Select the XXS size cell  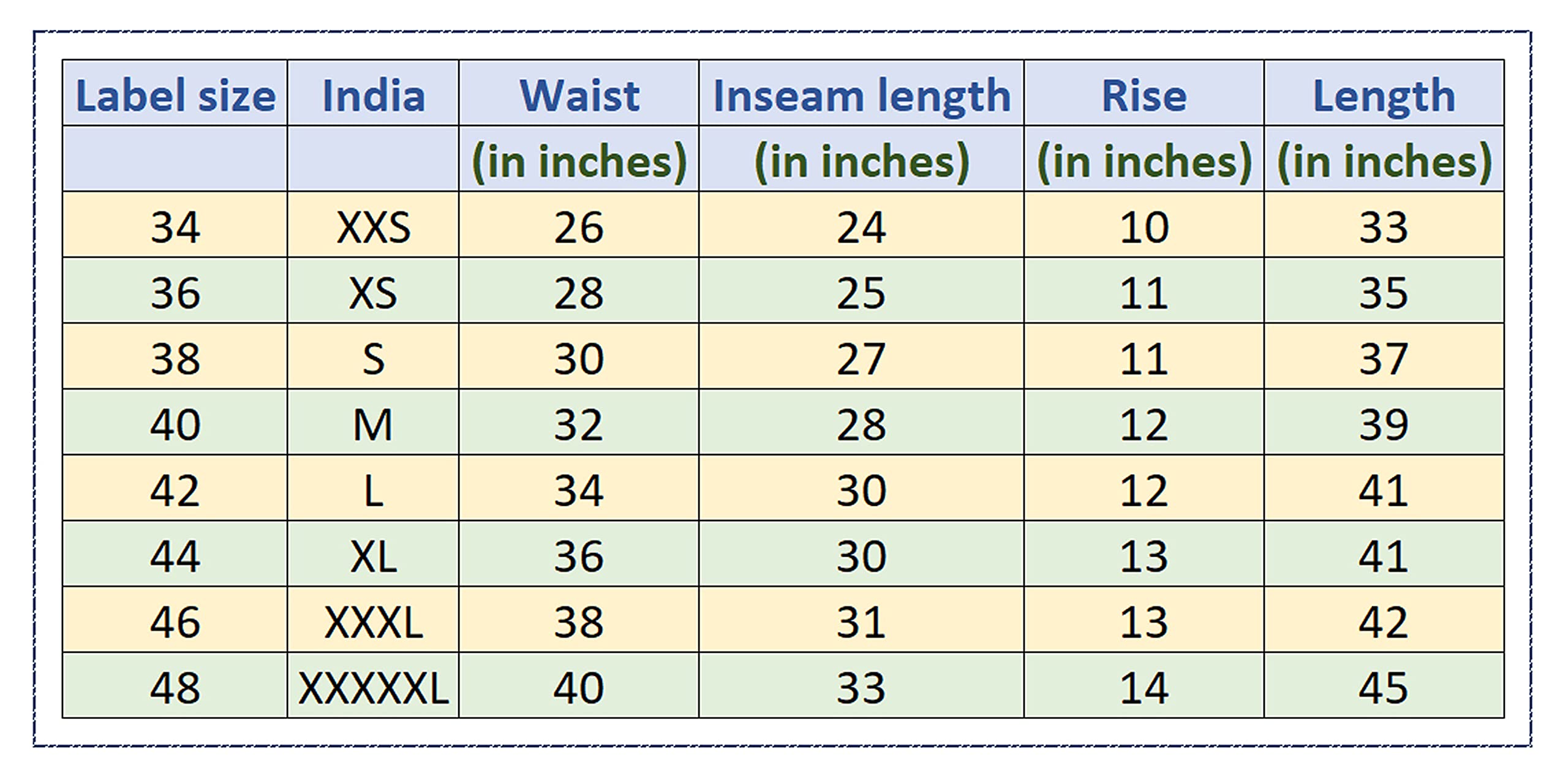point(373,227)
